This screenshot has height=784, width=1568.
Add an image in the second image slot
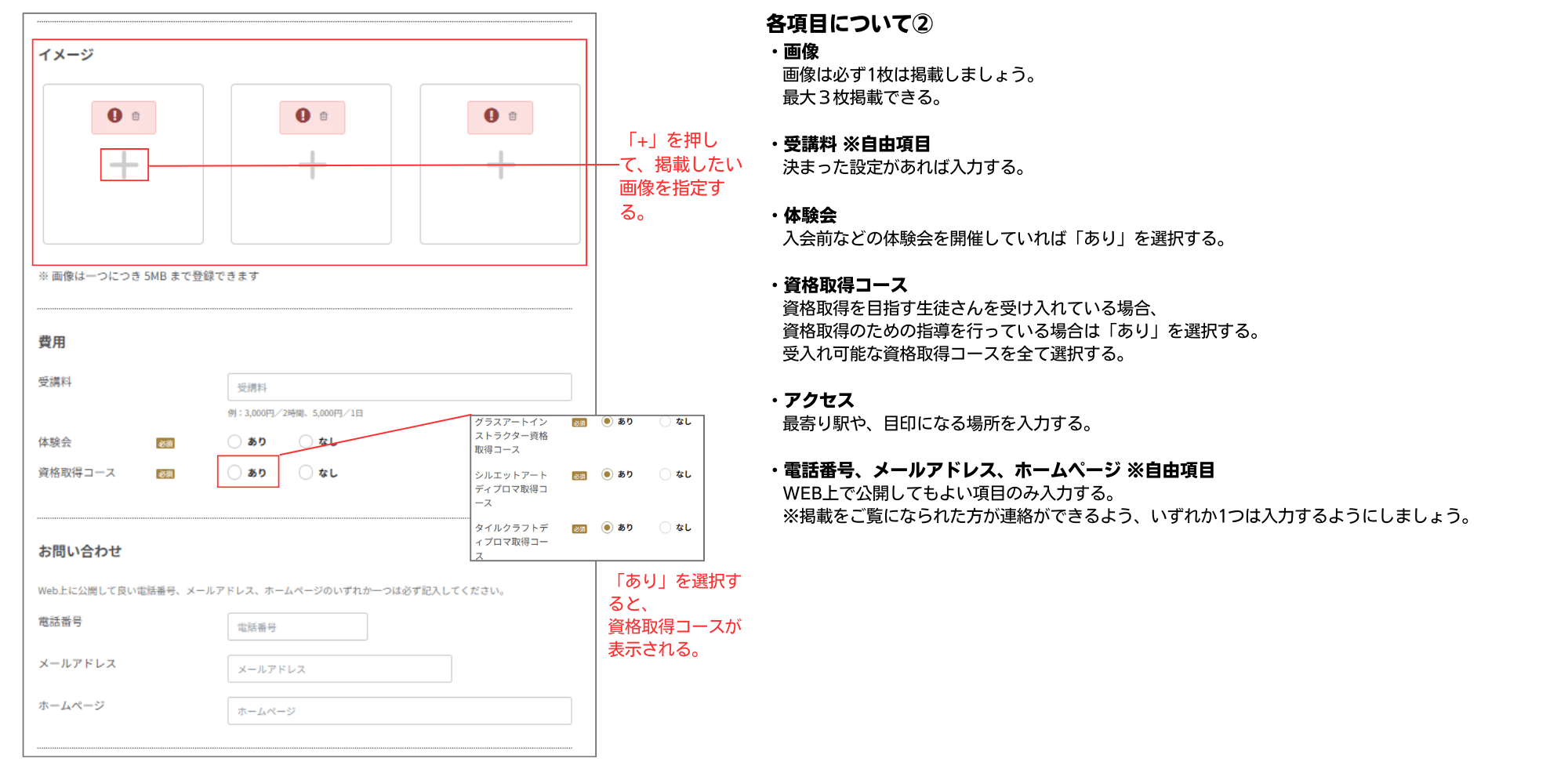point(312,165)
